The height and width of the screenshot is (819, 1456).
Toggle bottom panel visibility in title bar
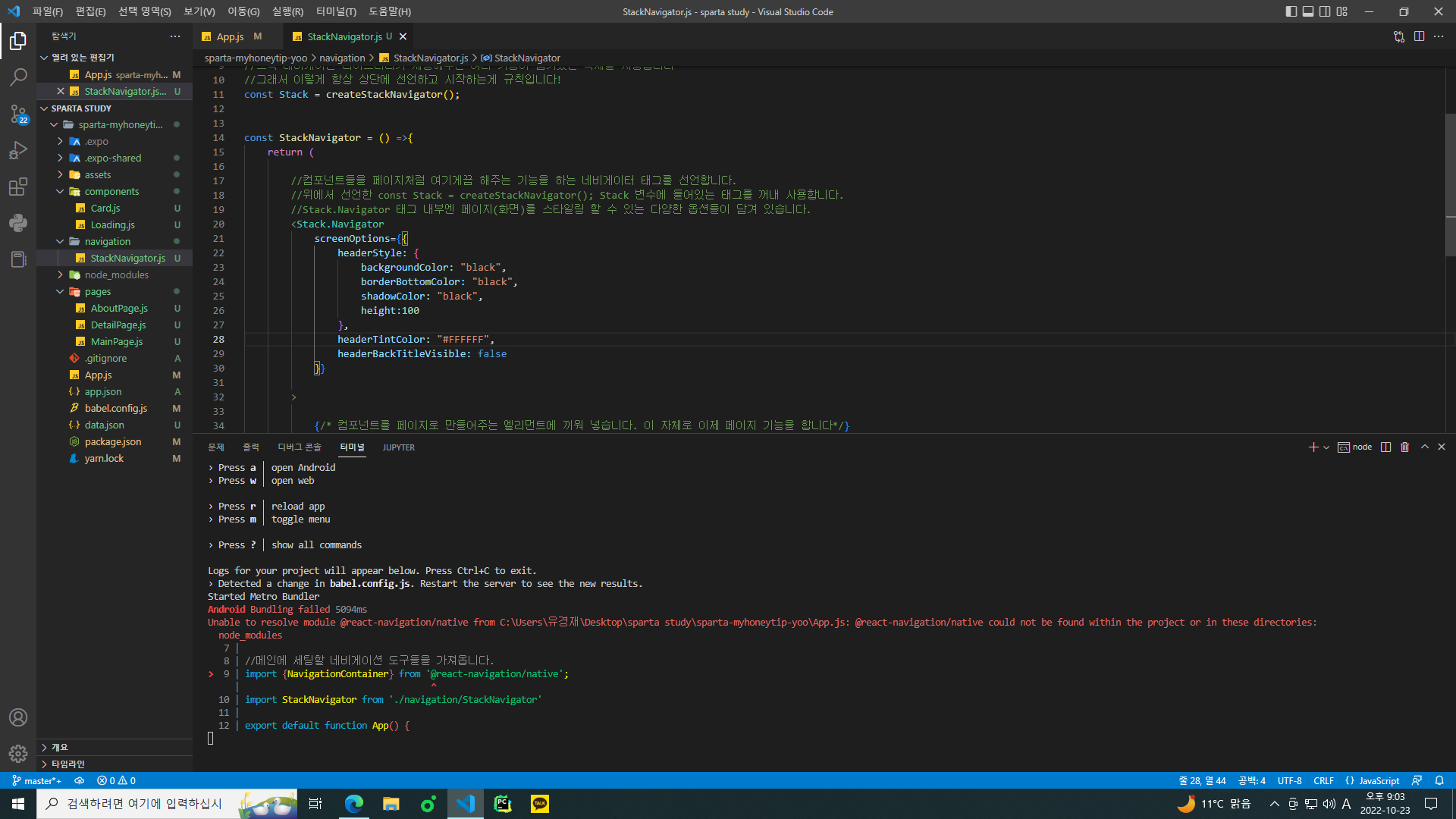1308,11
